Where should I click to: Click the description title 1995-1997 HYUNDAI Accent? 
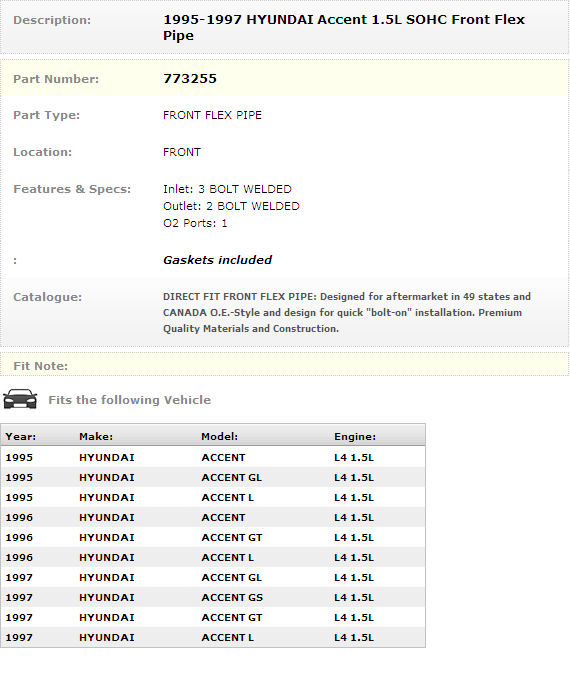click(344, 27)
